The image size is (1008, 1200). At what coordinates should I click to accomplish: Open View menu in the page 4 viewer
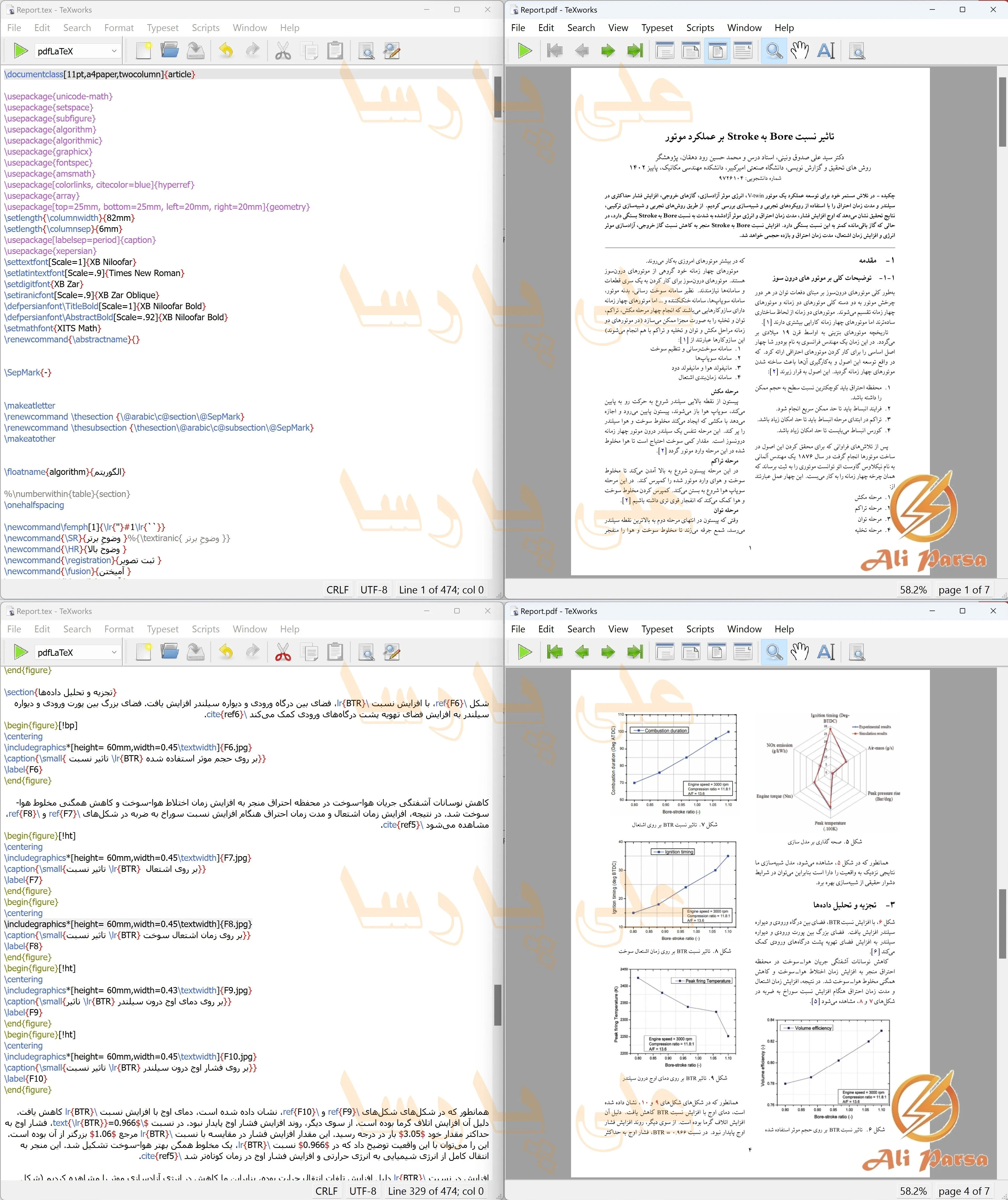click(618, 629)
